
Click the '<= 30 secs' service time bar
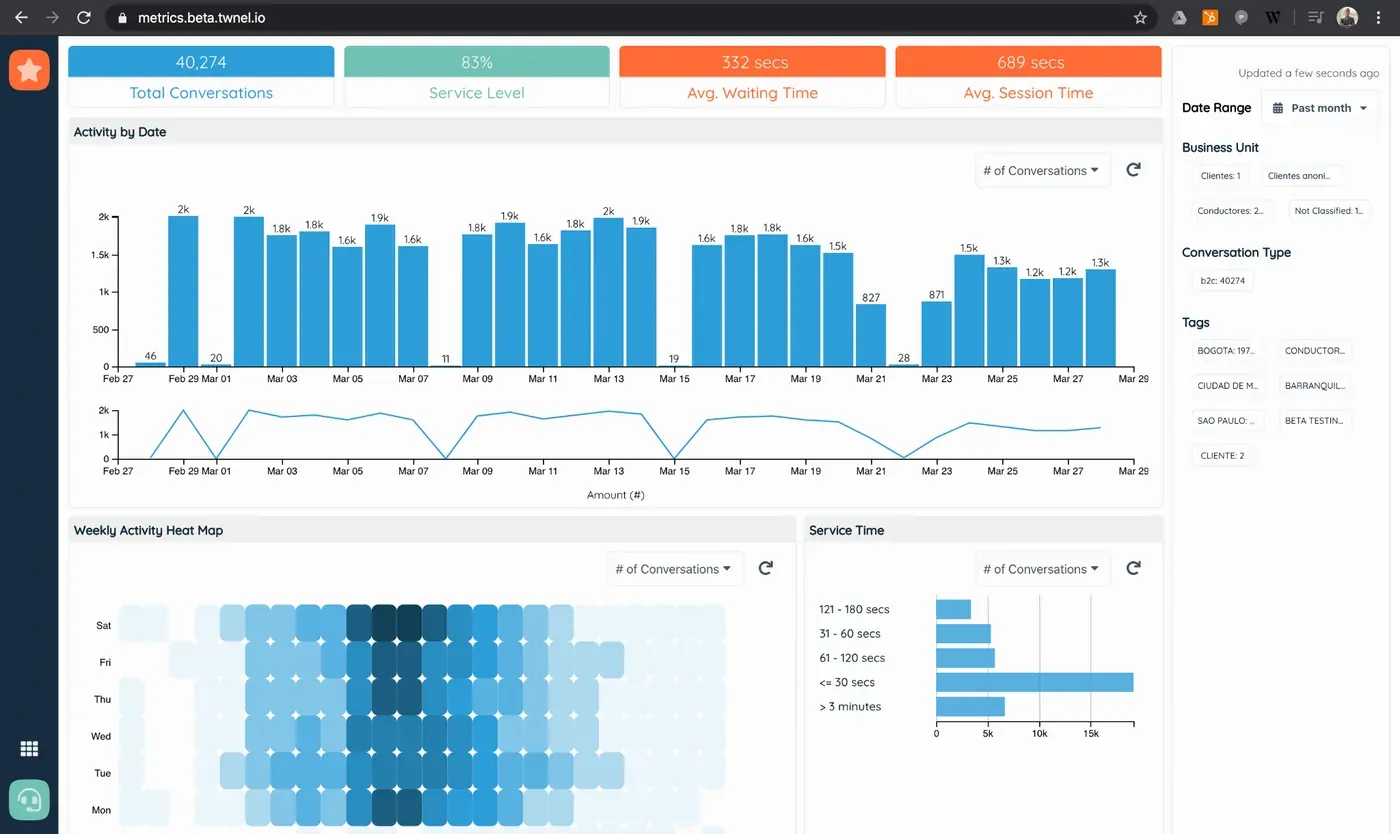1034,682
